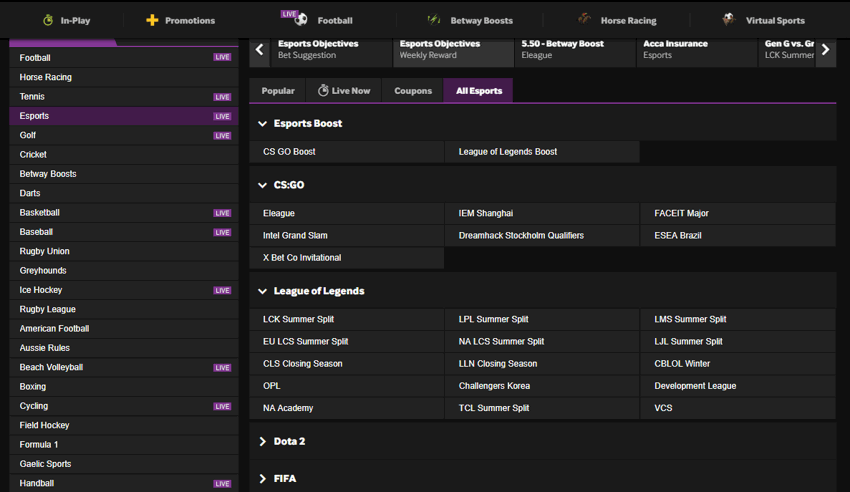Open the Coupons tab

coord(413,90)
